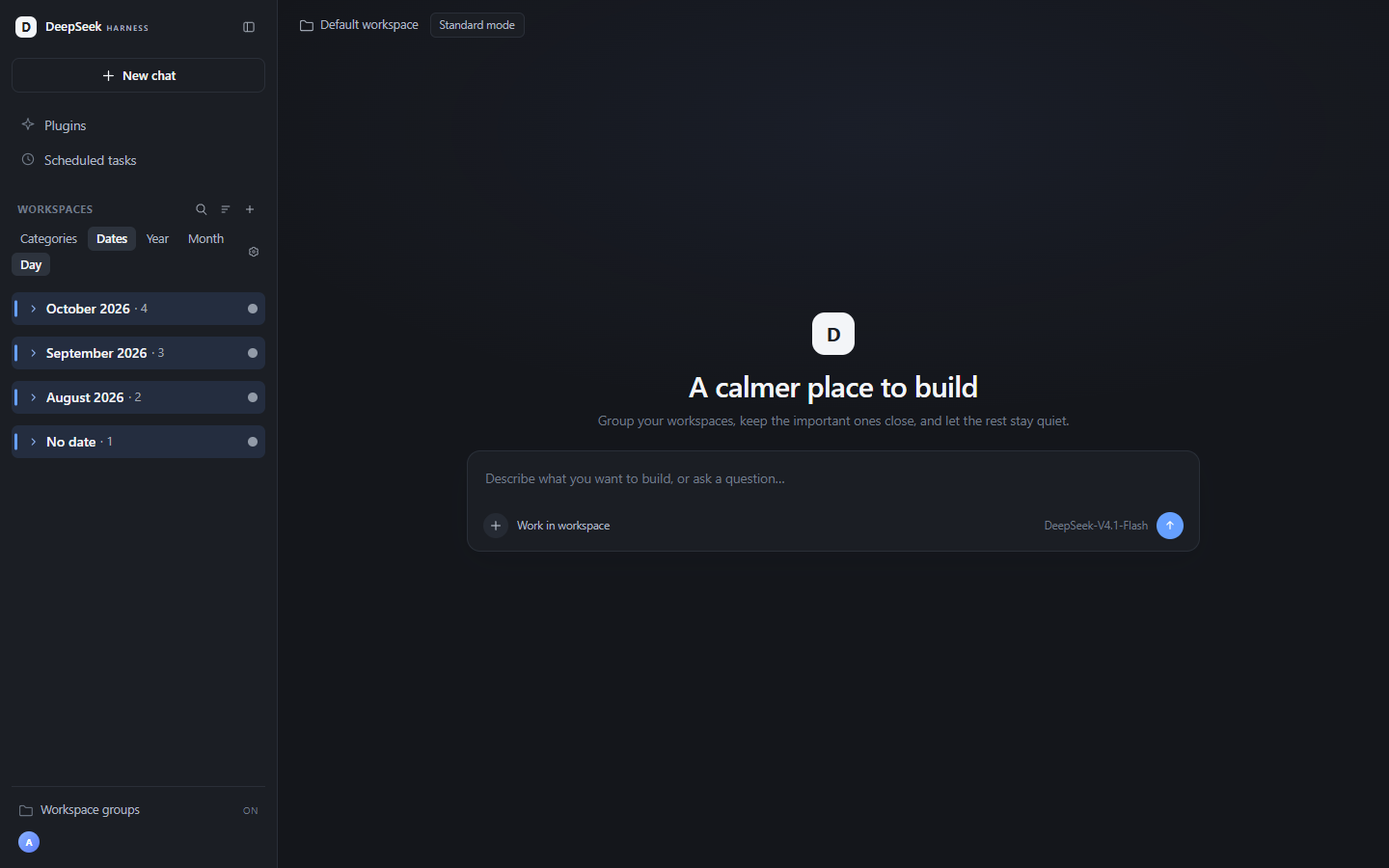Click the Scheduled tasks clock icon
This screenshot has height=868, width=1389.
coord(28,159)
